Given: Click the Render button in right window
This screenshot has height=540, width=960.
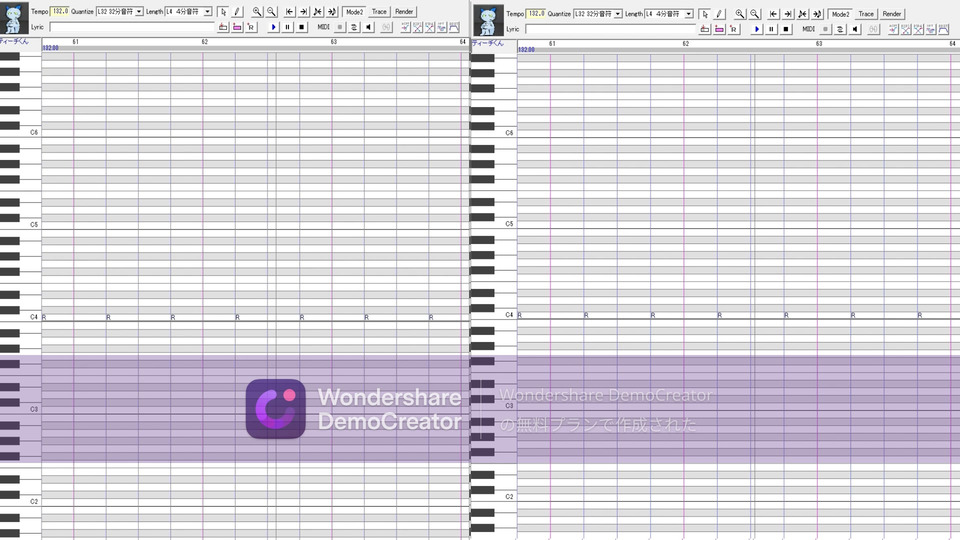Looking at the screenshot, I should [892, 13].
